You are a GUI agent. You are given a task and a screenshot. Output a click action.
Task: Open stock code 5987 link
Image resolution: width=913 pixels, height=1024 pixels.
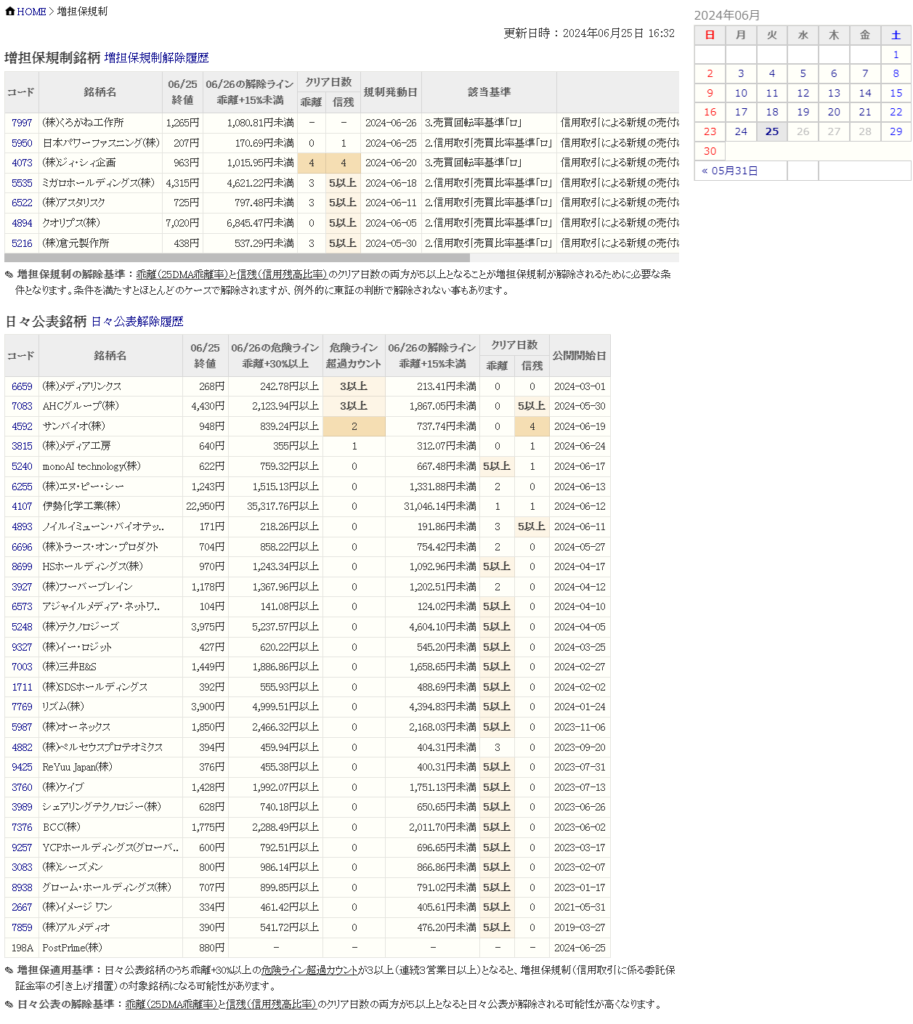click(22, 727)
